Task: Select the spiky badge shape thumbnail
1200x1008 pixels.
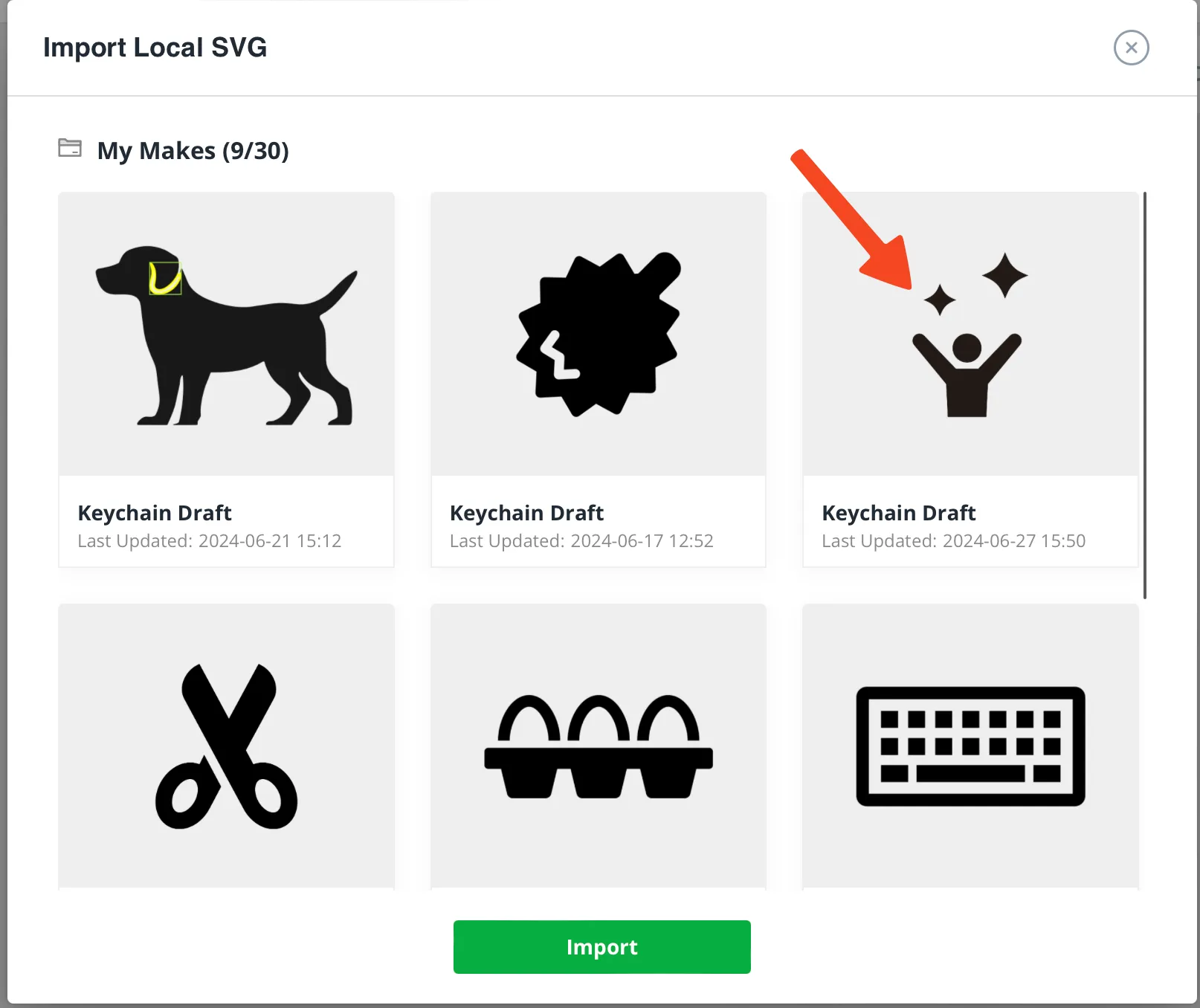Action: click(599, 335)
